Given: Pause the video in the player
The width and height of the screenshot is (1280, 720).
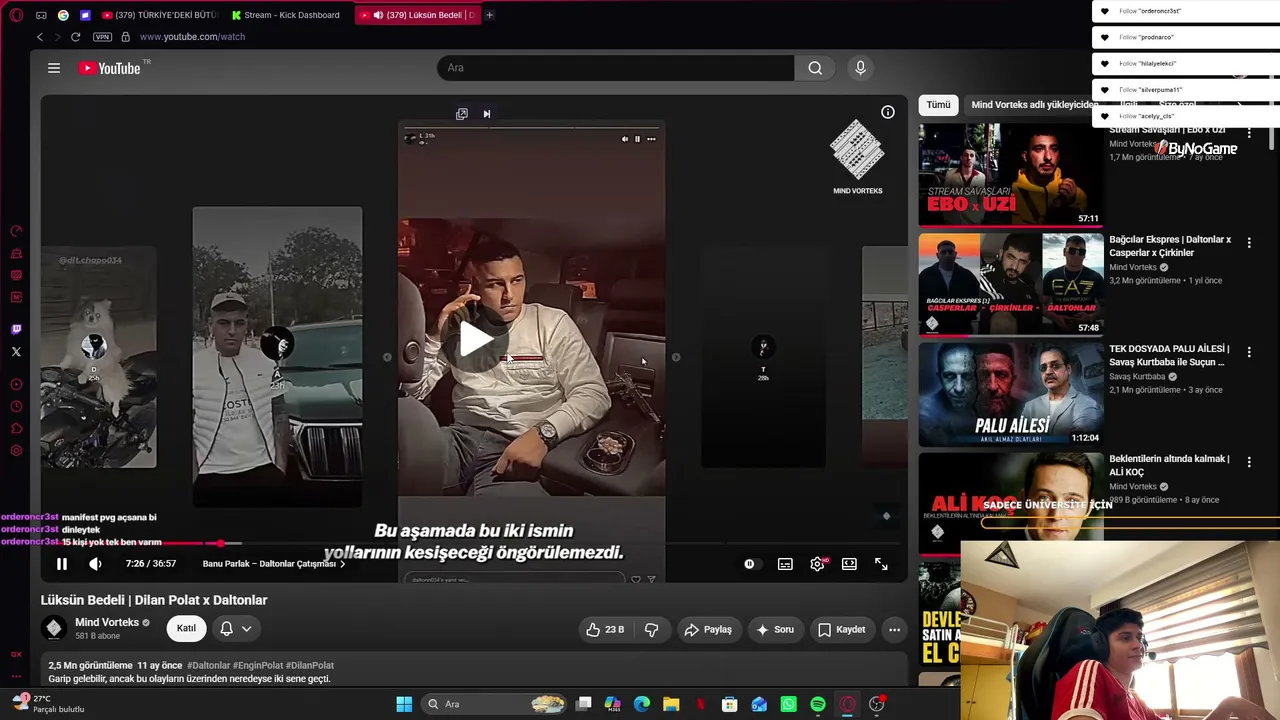Looking at the screenshot, I should pos(62,564).
